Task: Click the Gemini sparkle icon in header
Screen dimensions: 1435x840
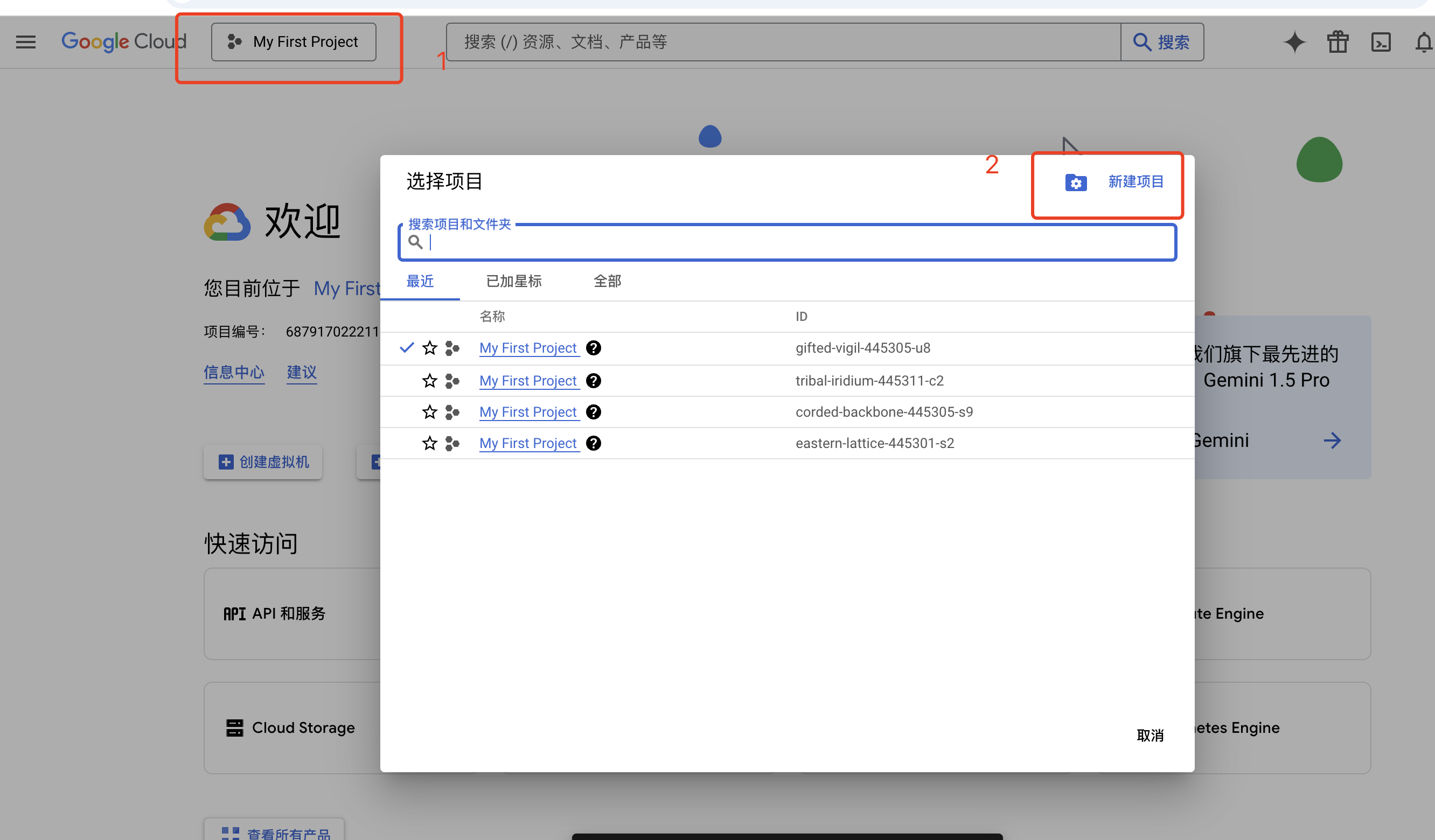Action: coord(1294,42)
